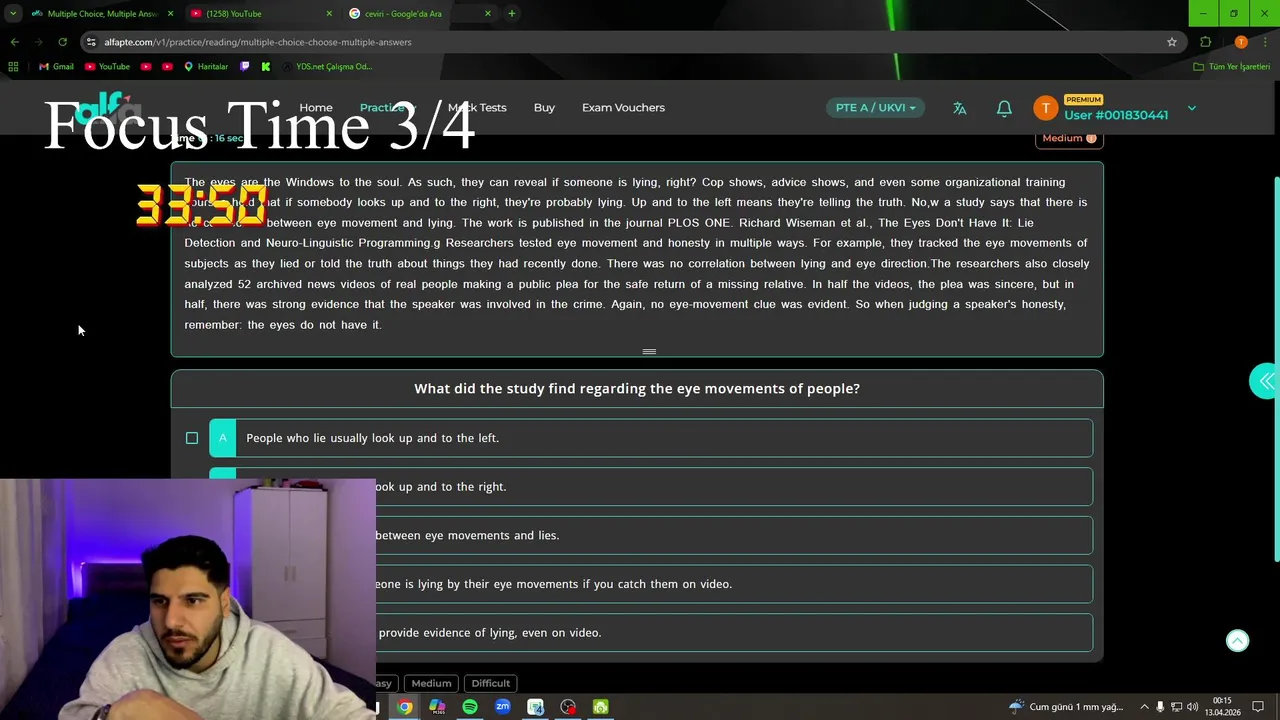Viewport: 1280px width, 720px height.
Task: Open volume speaker tray icon
Action: pos(1192,707)
